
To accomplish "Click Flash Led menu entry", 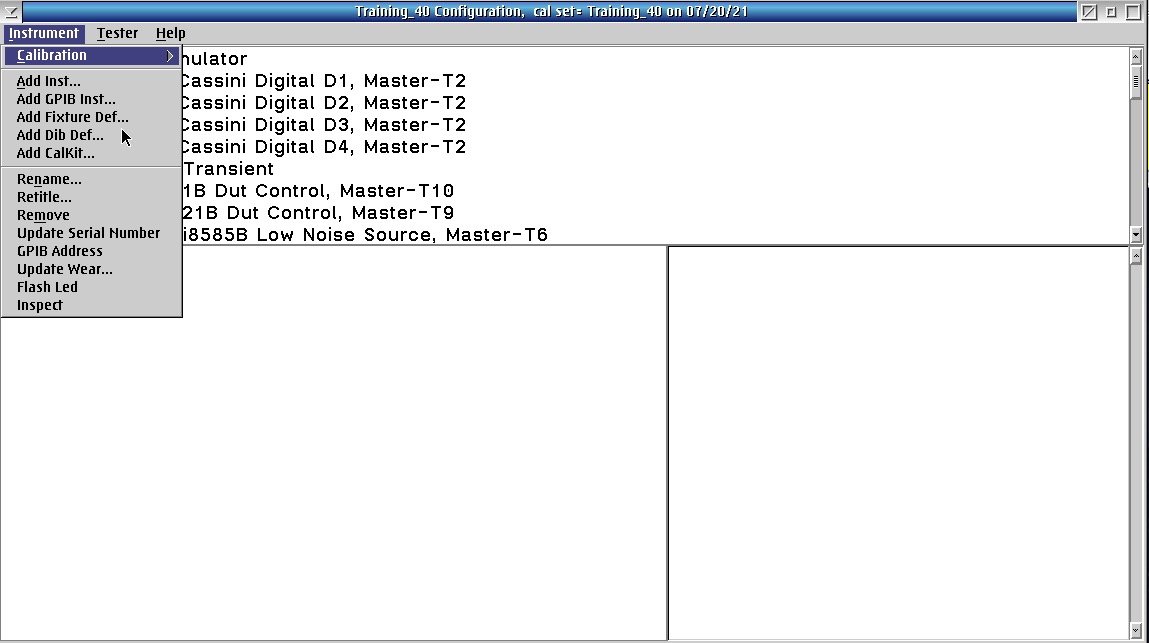I will 47,287.
